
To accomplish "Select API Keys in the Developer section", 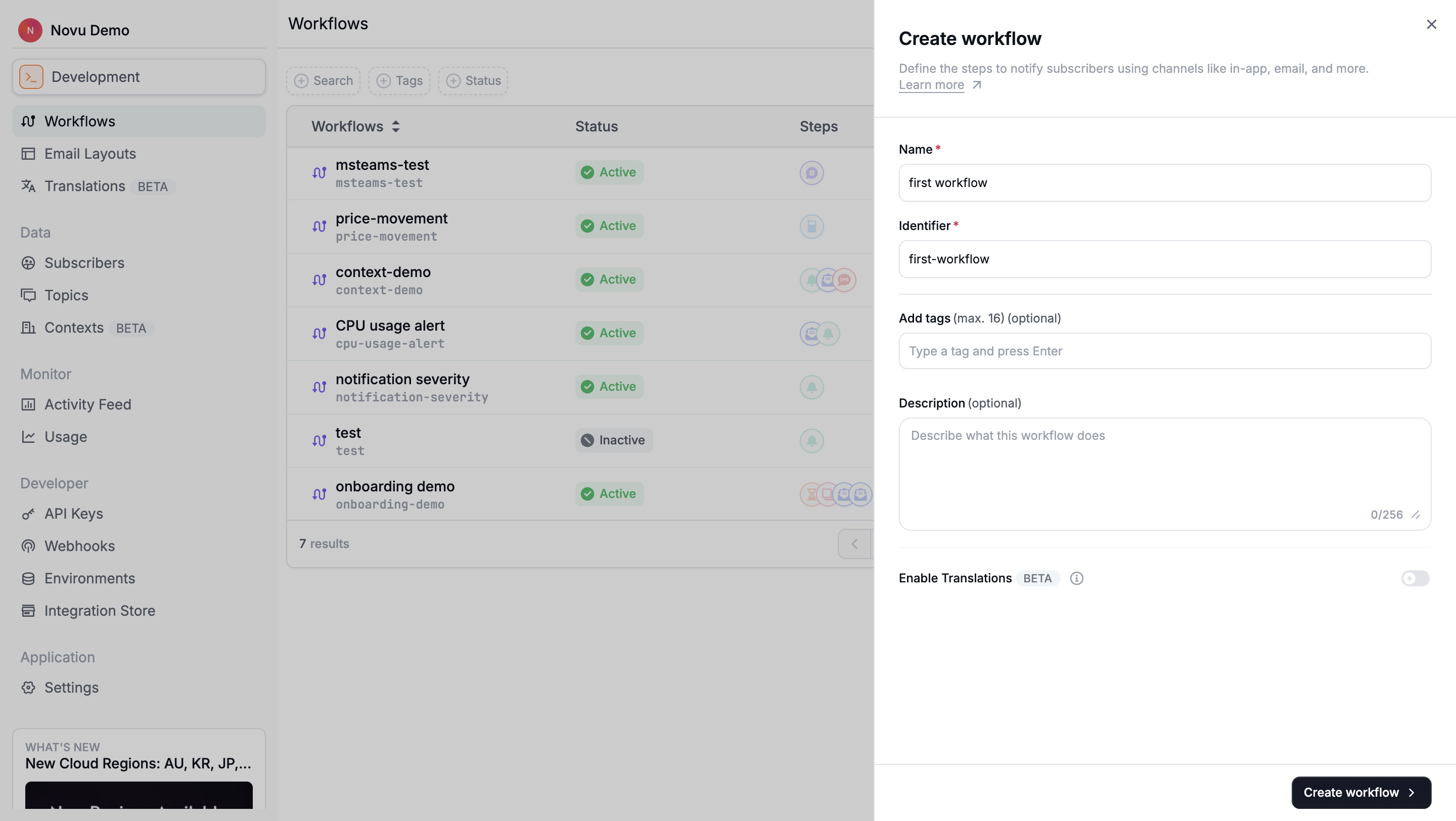I will (x=72, y=513).
